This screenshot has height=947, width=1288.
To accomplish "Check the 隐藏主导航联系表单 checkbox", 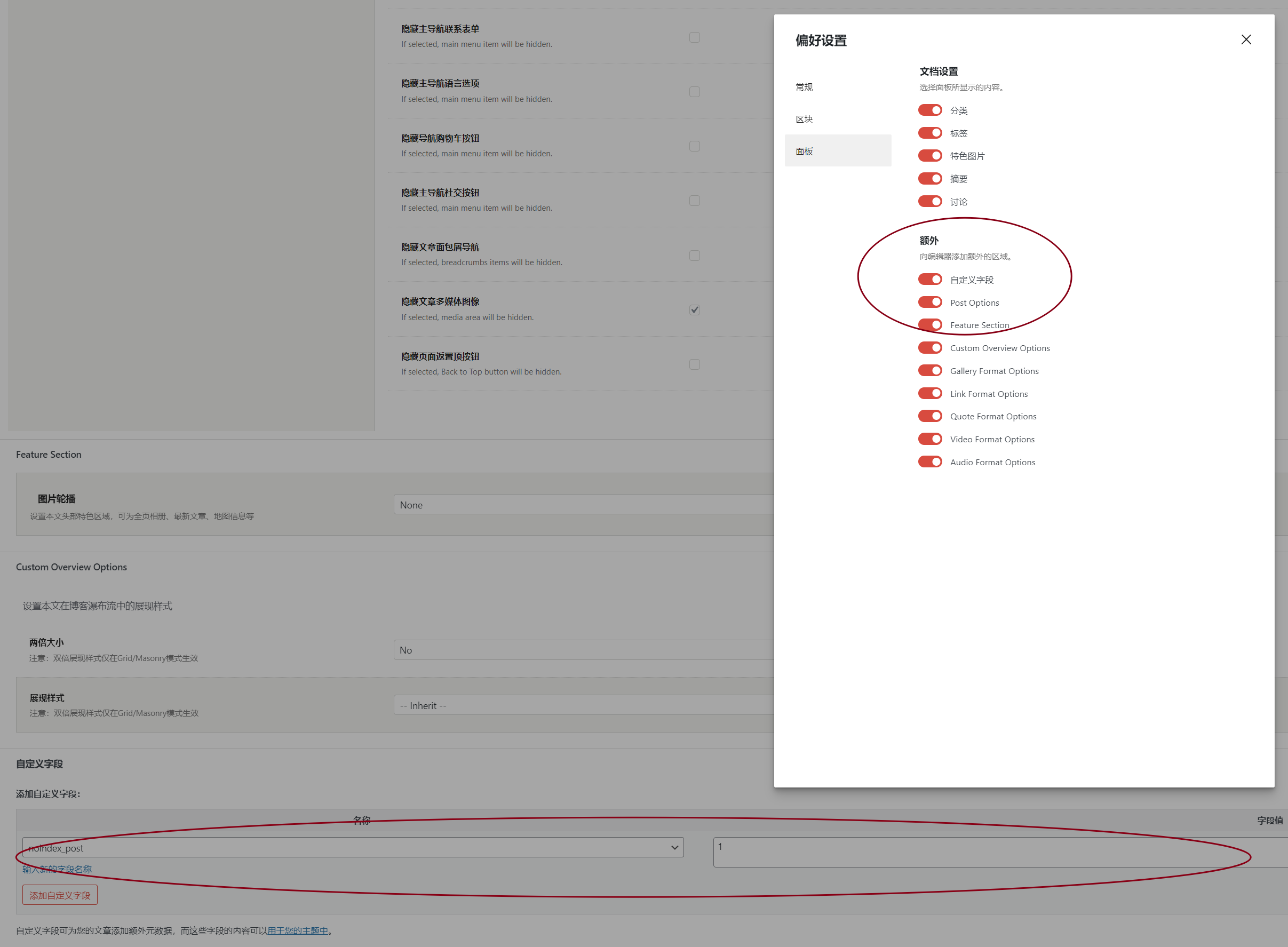I will 694,38.
